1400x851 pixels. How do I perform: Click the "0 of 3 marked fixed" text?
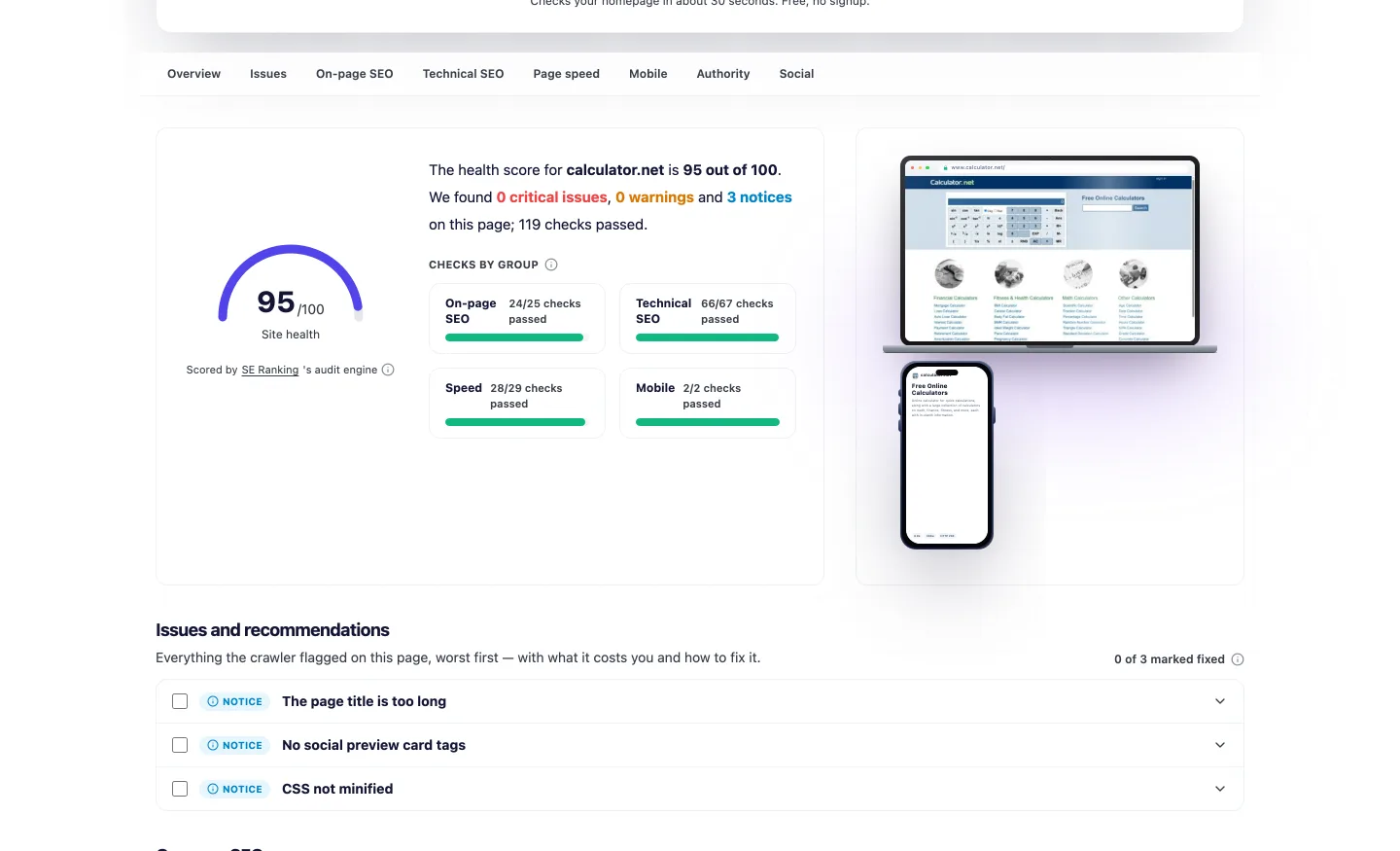click(x=1170, y=659)
